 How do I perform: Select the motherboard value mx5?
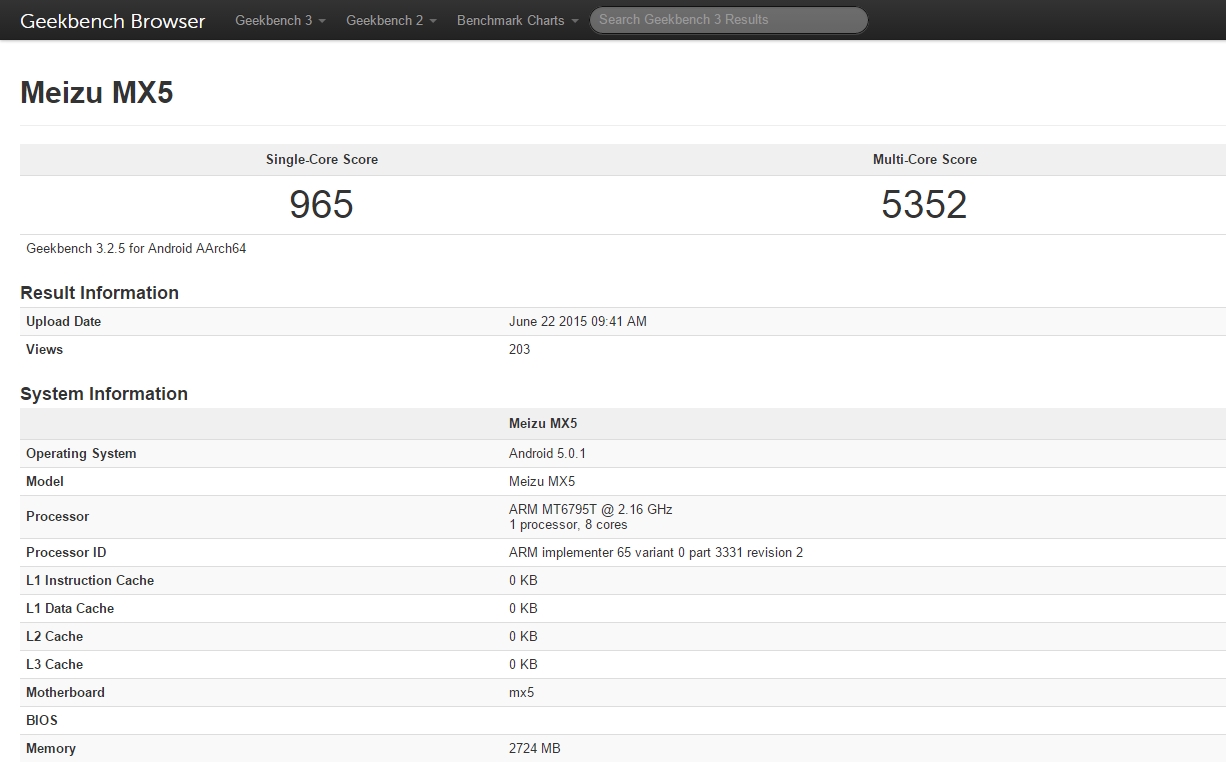522,692
